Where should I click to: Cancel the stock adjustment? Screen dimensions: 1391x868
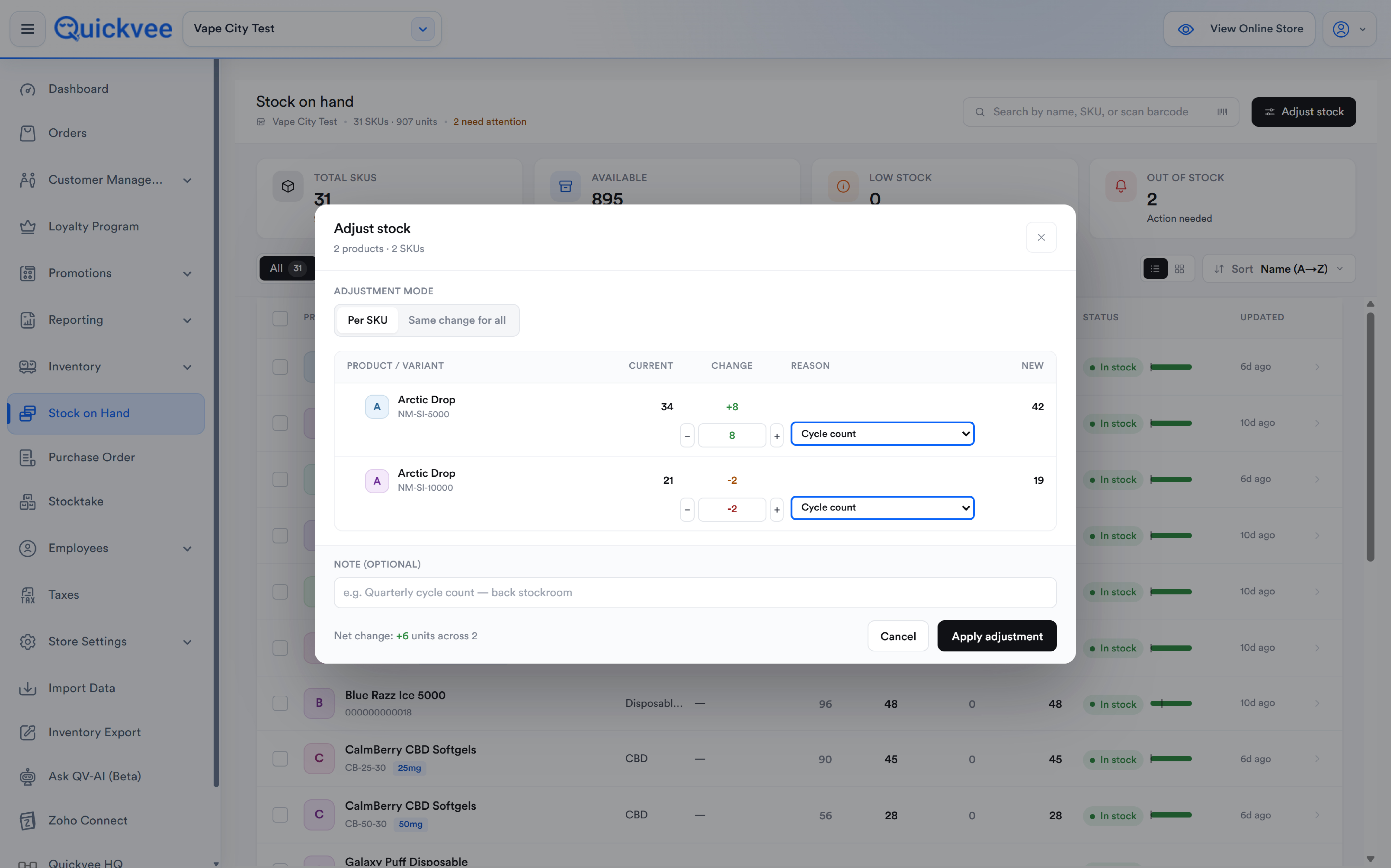tap(898, 636)
